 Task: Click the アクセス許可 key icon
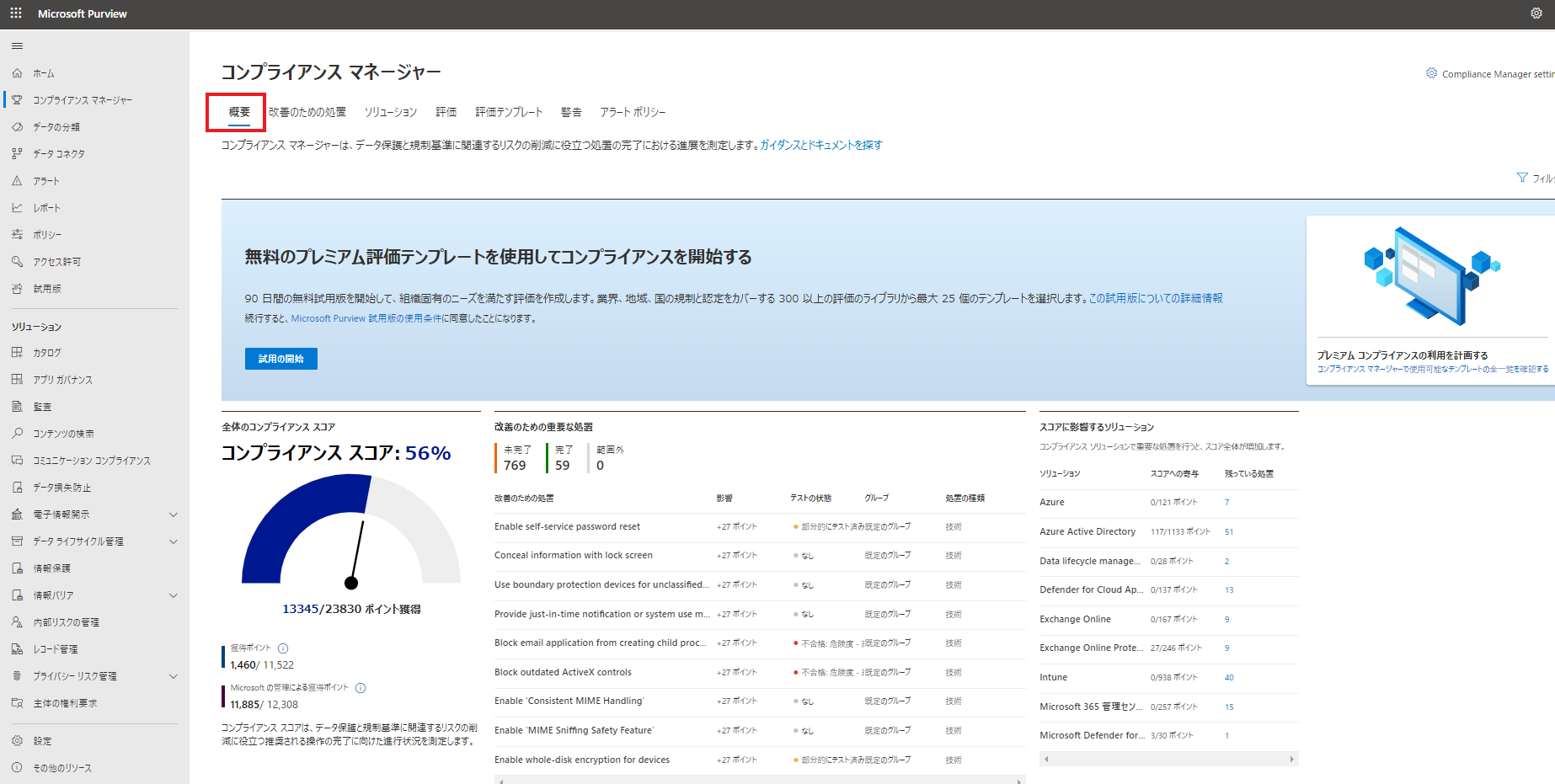(x=17, y=262)
